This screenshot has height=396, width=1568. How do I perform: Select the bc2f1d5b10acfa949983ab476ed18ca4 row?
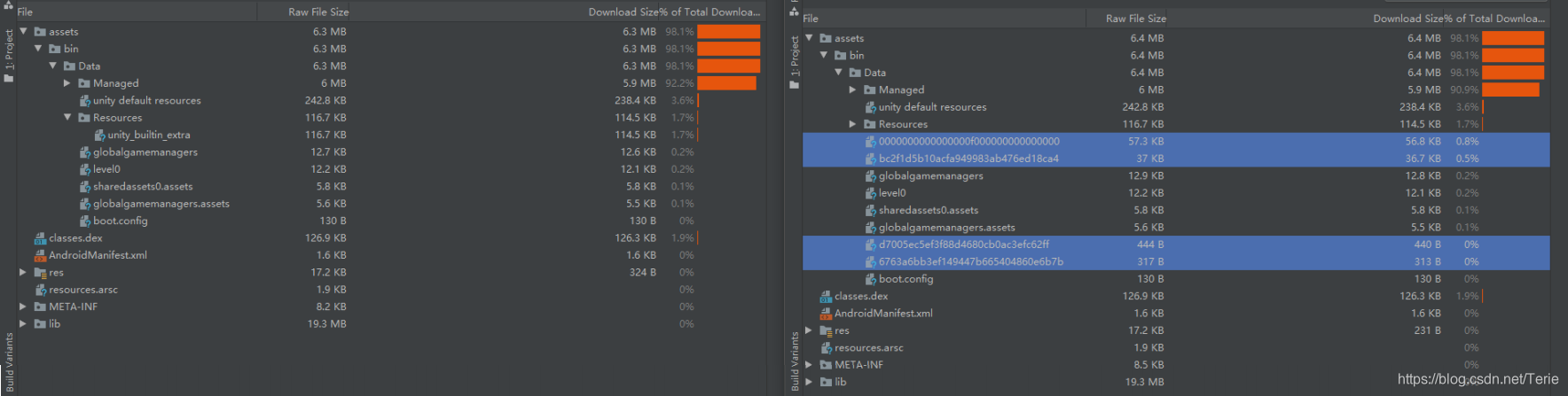tap(1176, 159)
